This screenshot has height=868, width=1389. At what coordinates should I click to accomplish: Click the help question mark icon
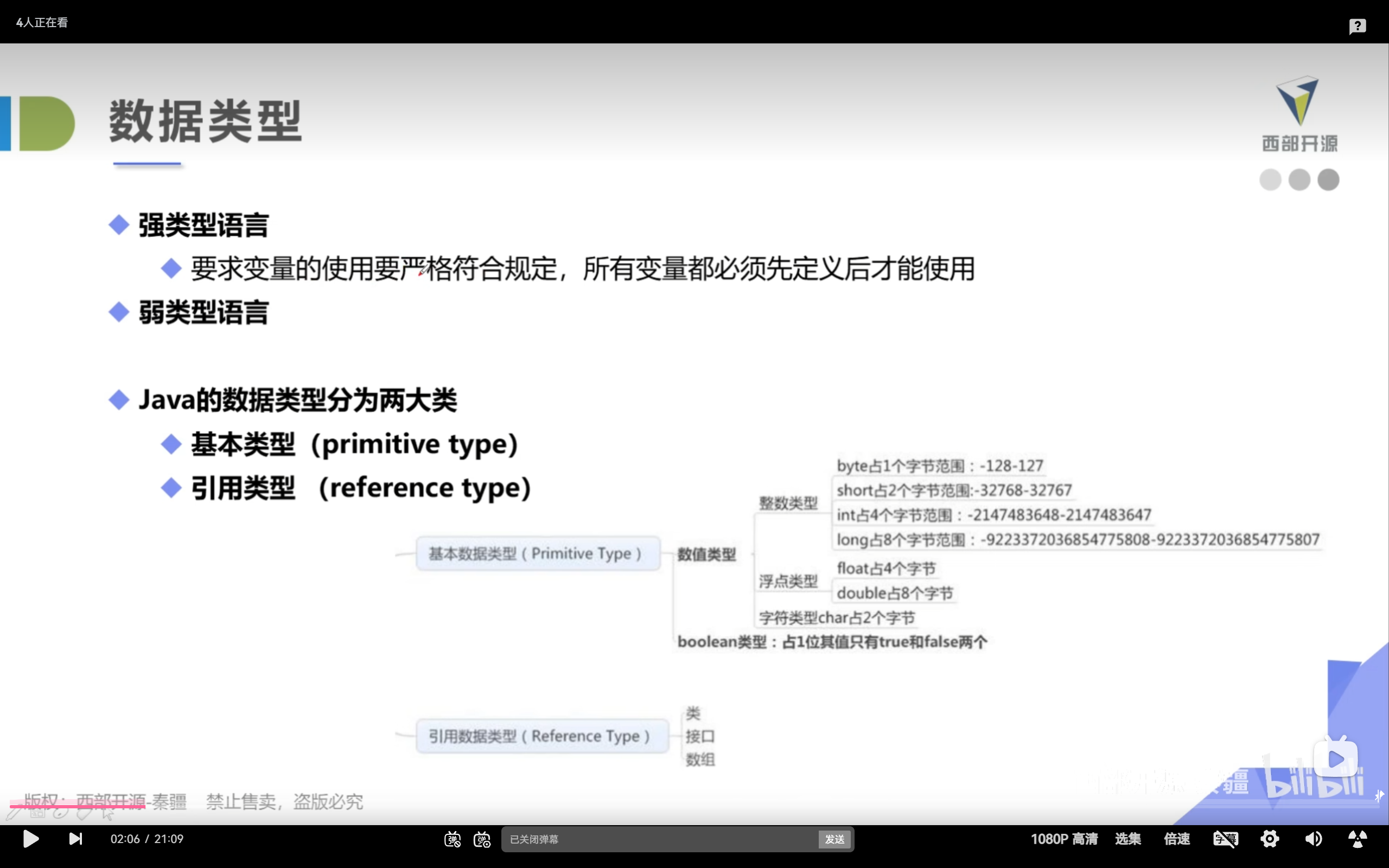1358,26
